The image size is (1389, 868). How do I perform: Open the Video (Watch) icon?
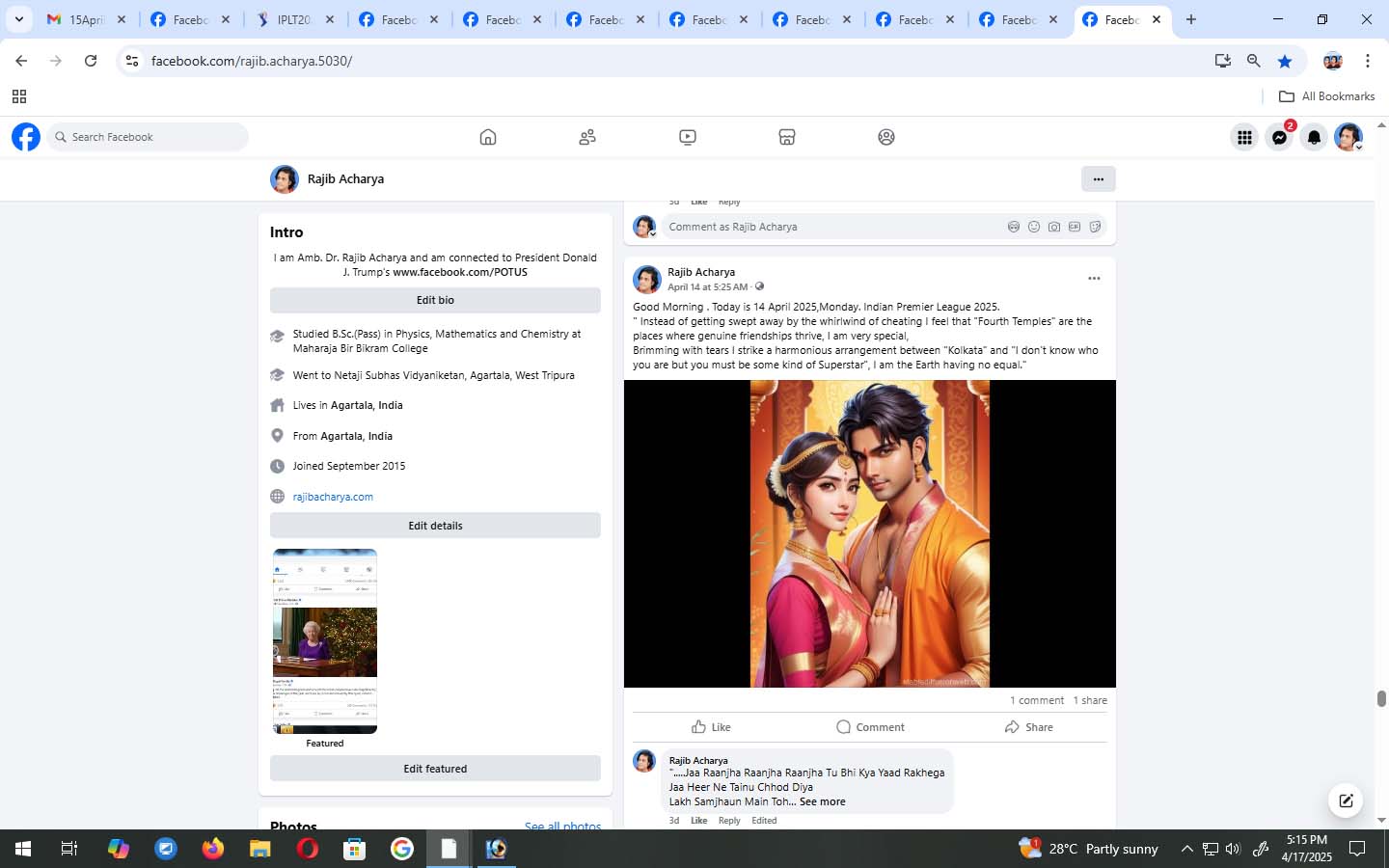click(688, 137)
